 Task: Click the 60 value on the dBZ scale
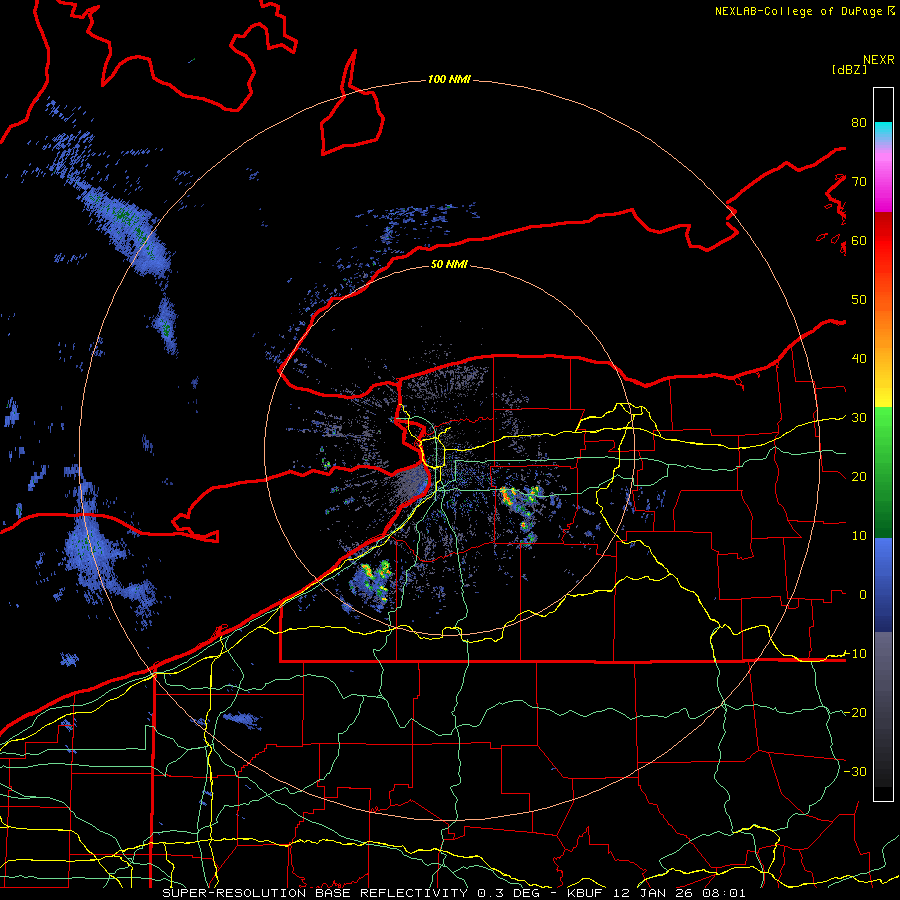(859, 241)
